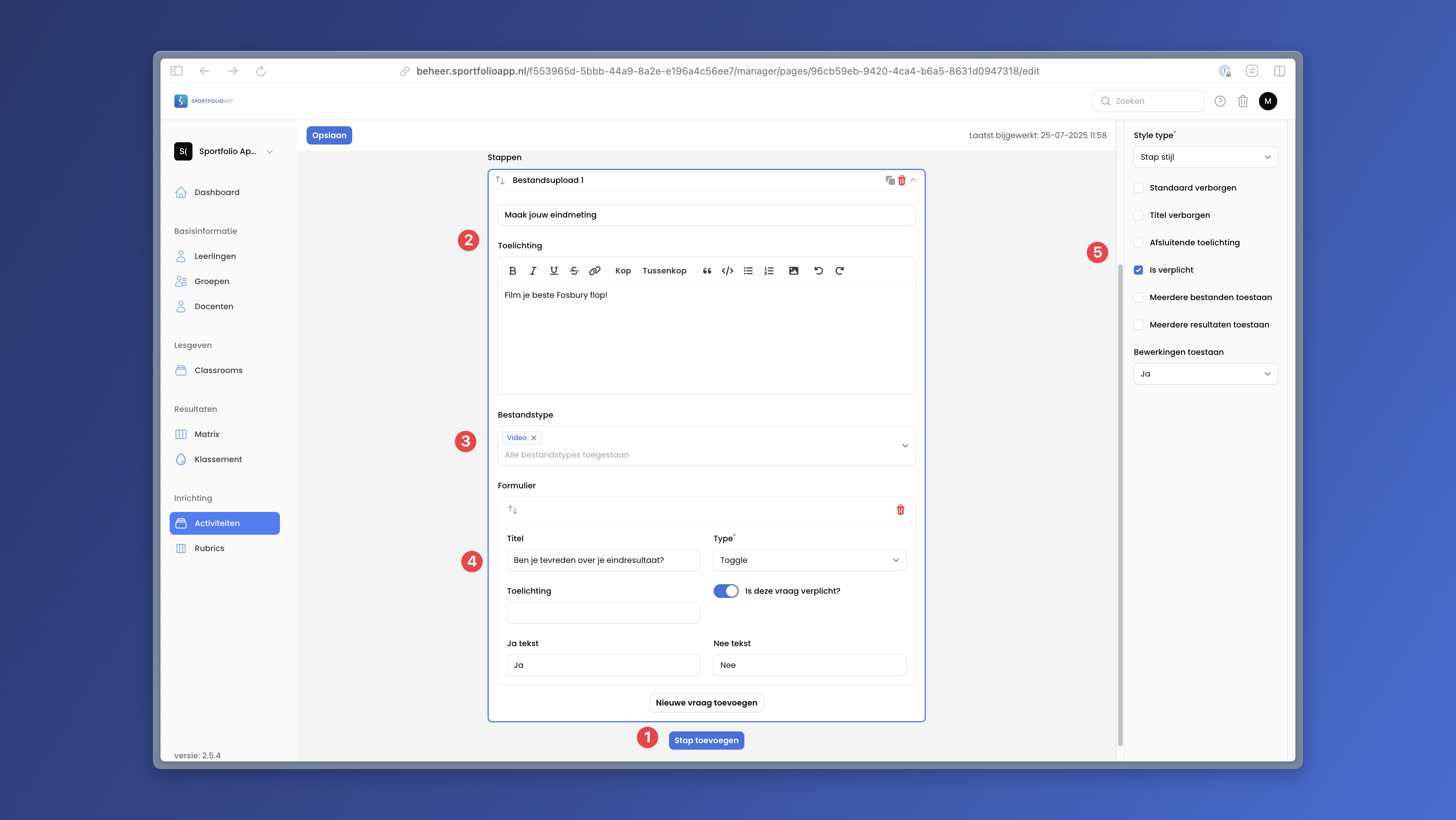Click the Opslaan save button
1456x820 pixels.
point(329,136)
